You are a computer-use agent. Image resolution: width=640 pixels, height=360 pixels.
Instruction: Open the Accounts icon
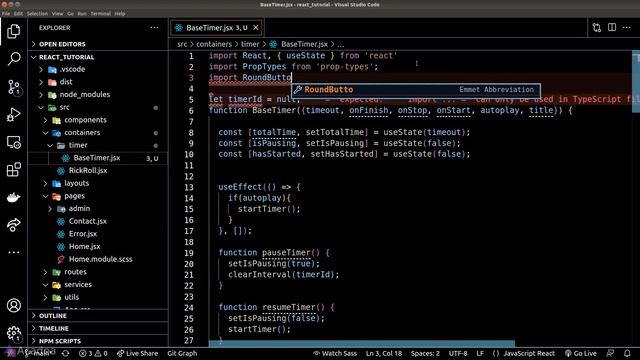click(x=13, y=305)
